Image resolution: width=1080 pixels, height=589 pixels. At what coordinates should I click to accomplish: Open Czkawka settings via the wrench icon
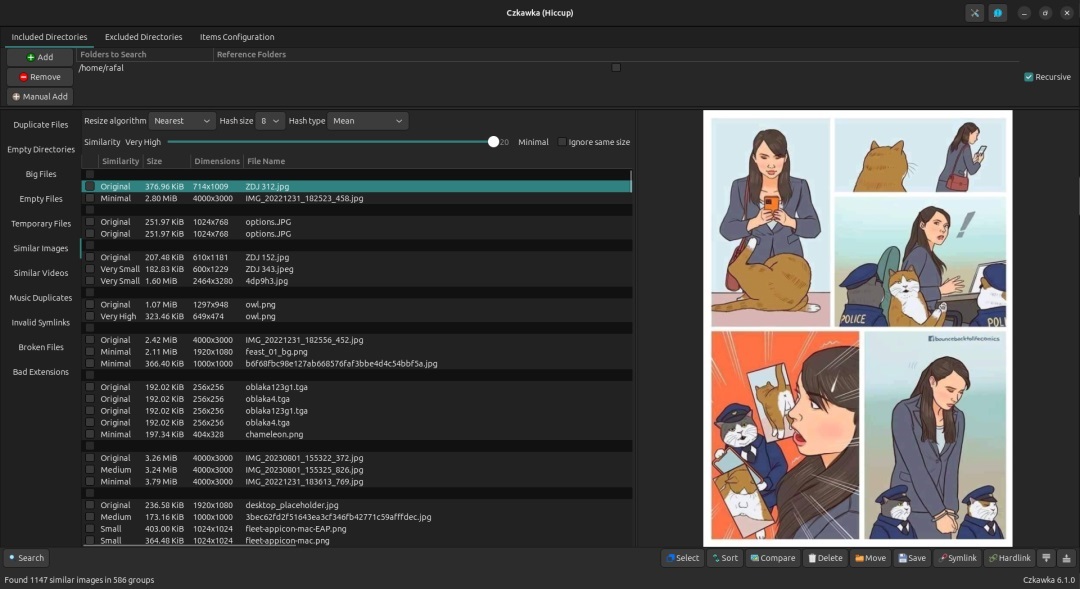click(975, 13)
